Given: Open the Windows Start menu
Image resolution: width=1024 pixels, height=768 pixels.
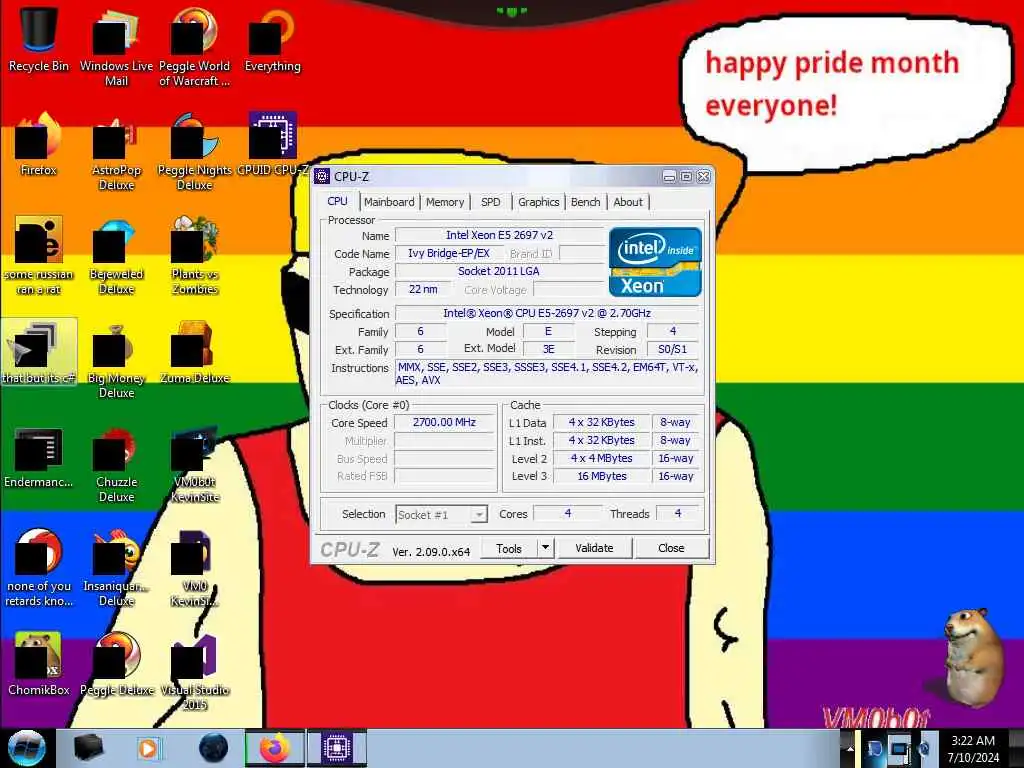Looking at the screenshot, I should tap(27, 748).
